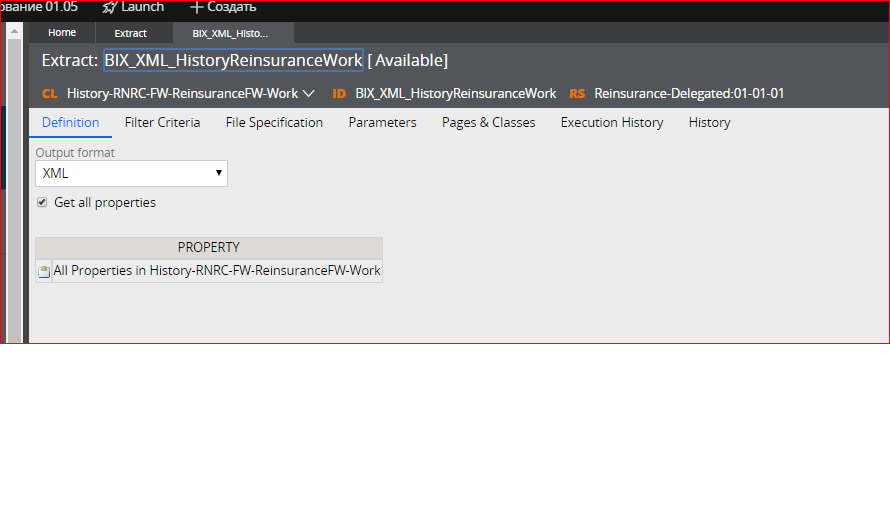Click the plus icon beside Создать

196,7
